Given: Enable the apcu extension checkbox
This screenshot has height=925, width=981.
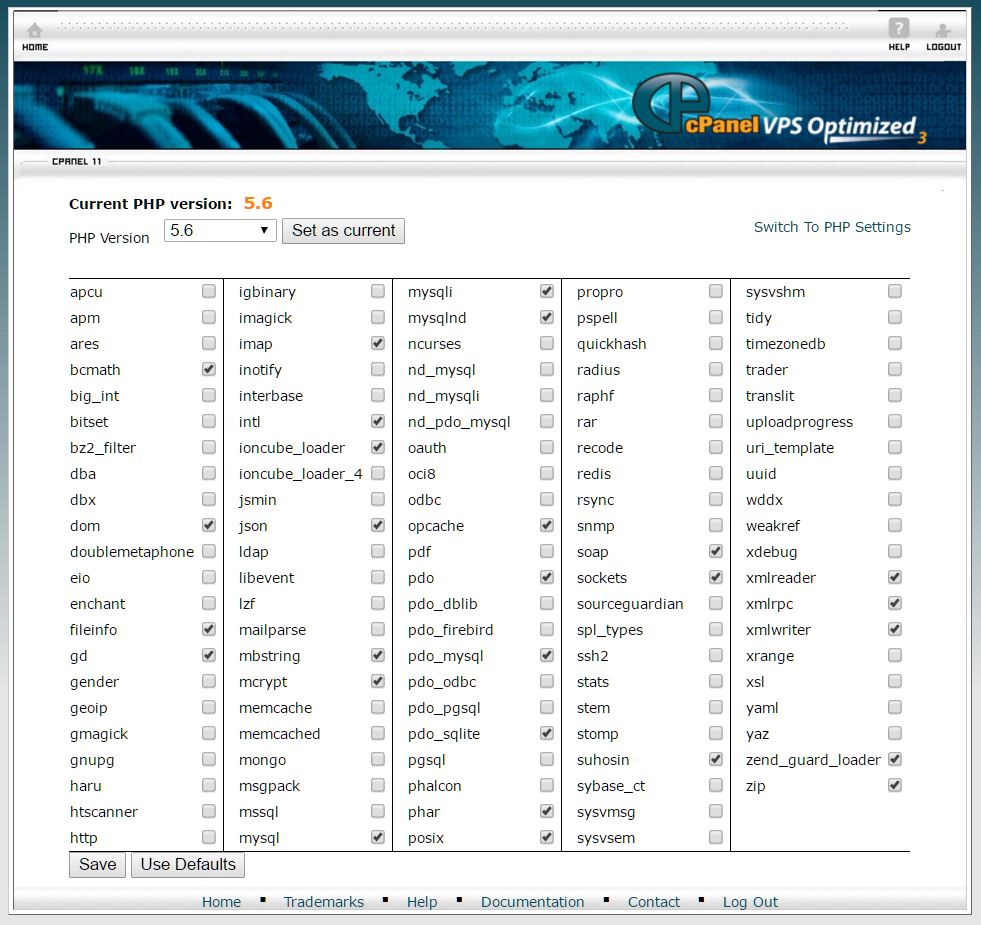Looking at the screenshot, I should click(209, 291).
